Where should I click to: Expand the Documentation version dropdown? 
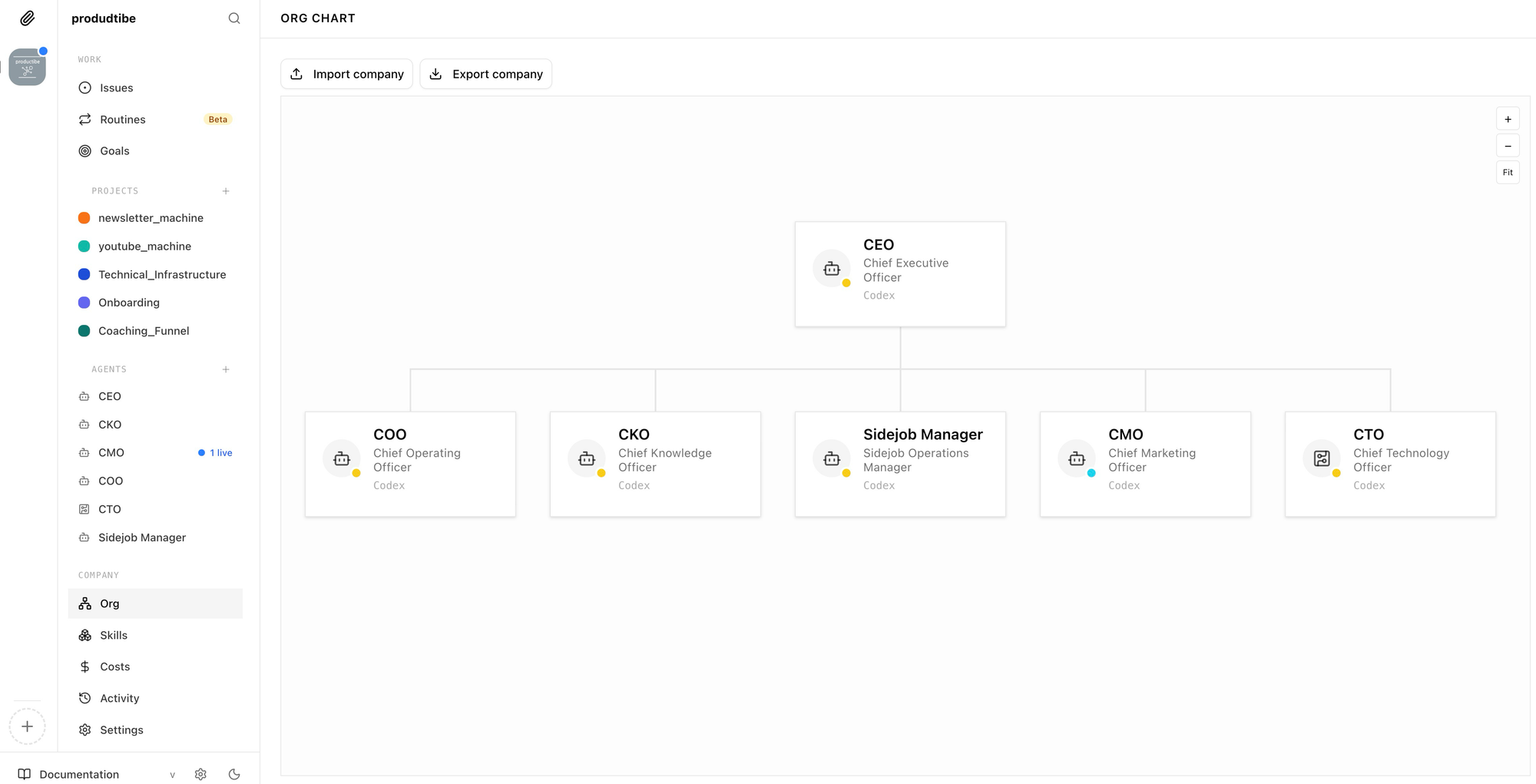pyautogui.click(x=172, y=775)
